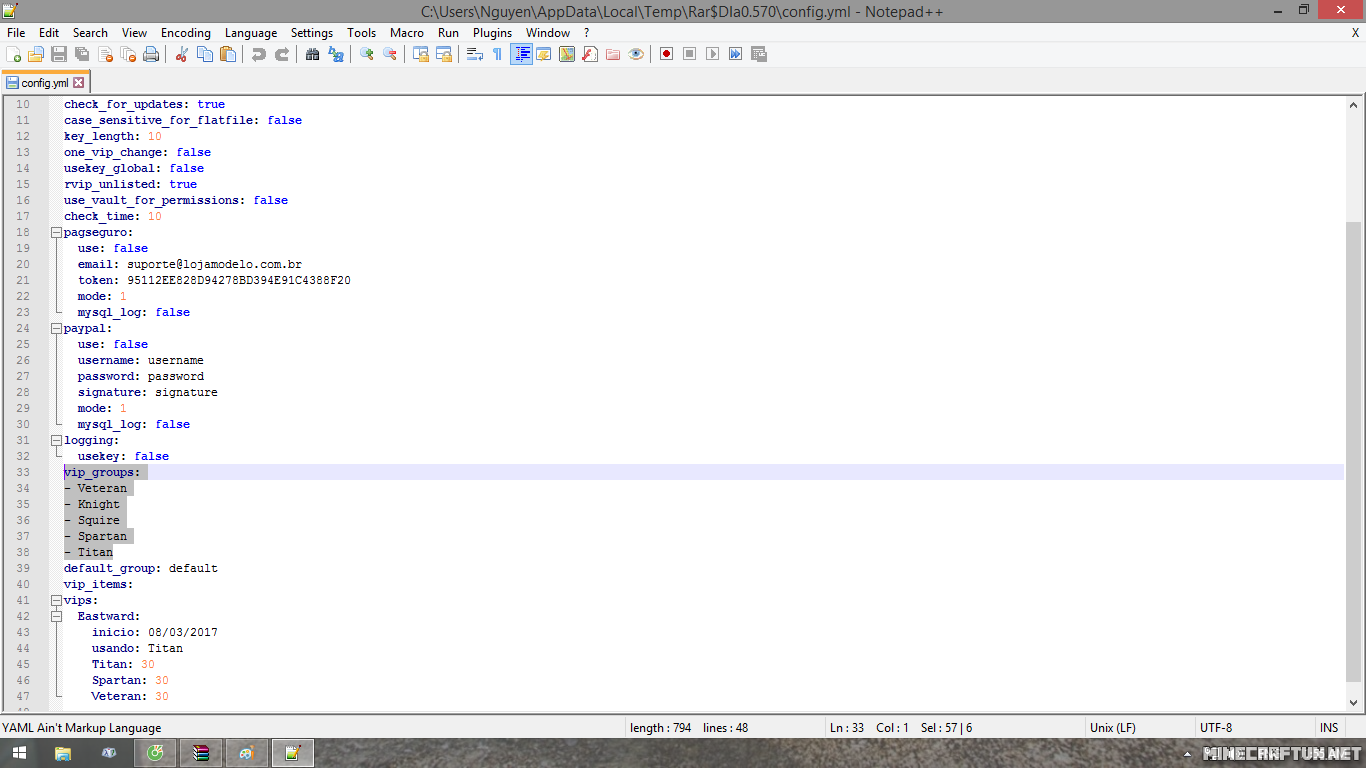Run macro multiple times

736,54
